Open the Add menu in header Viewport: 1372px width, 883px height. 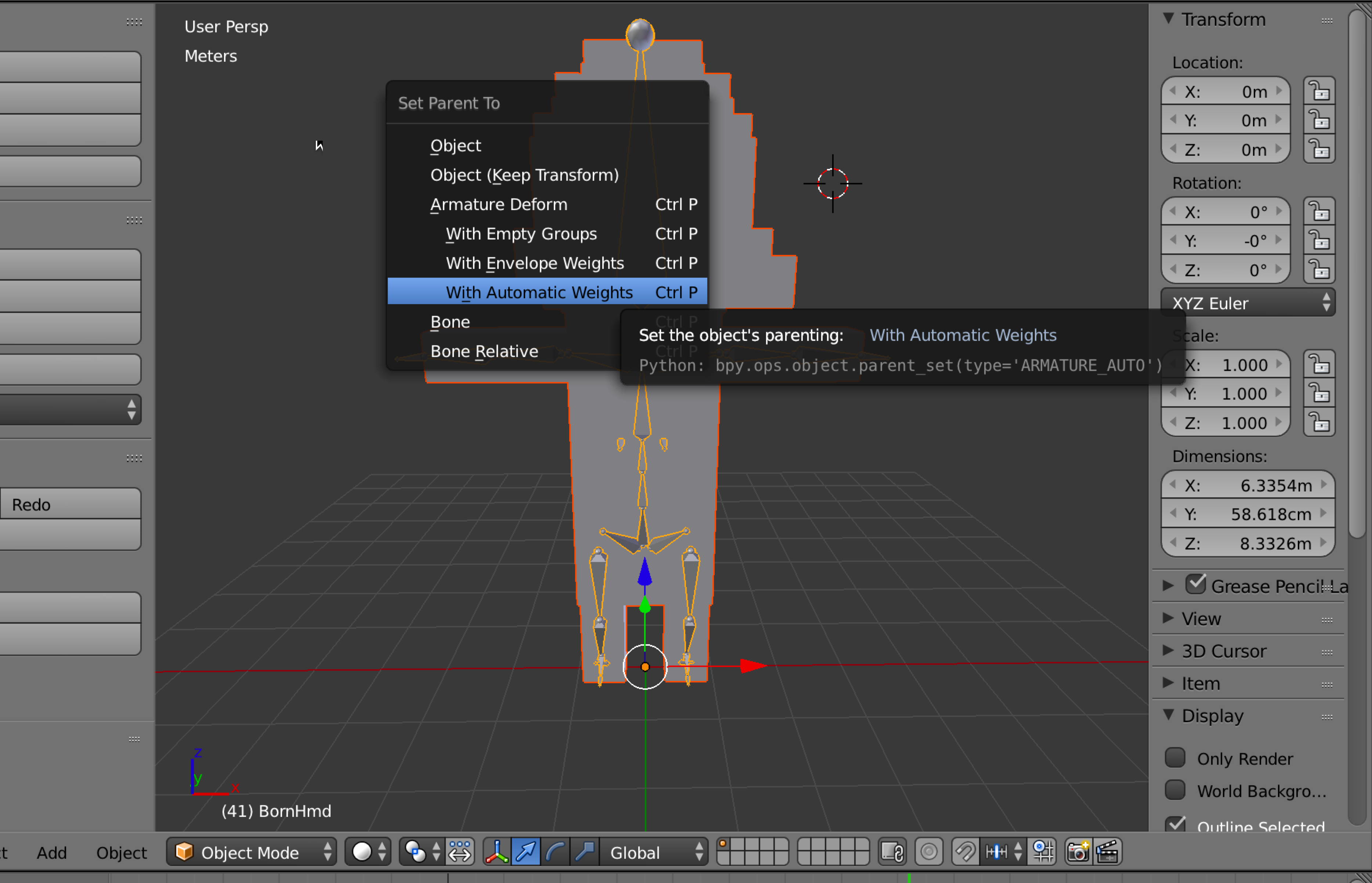[x=51, y=853]
